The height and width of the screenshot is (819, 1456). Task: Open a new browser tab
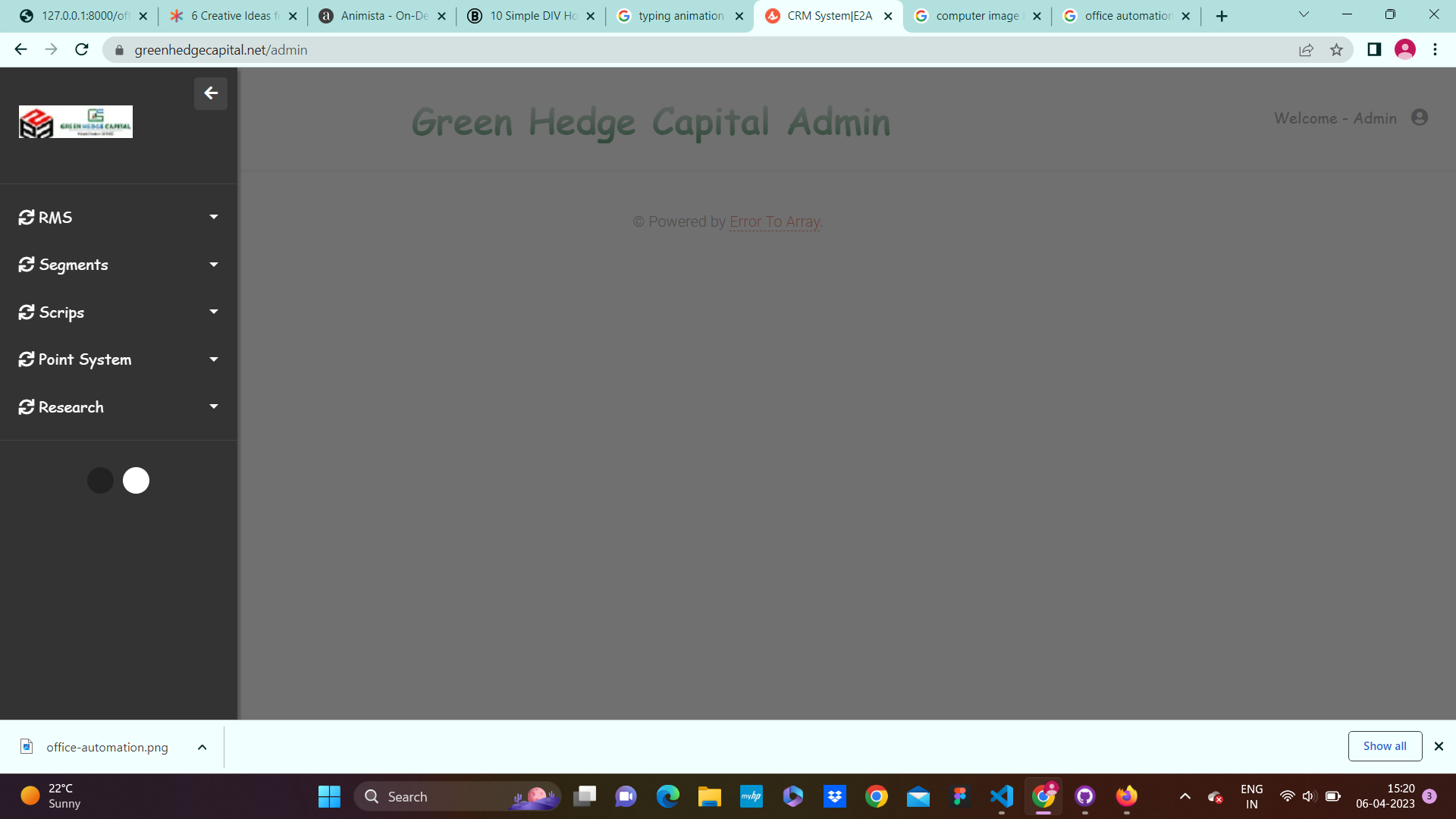tap(1222, 16)
